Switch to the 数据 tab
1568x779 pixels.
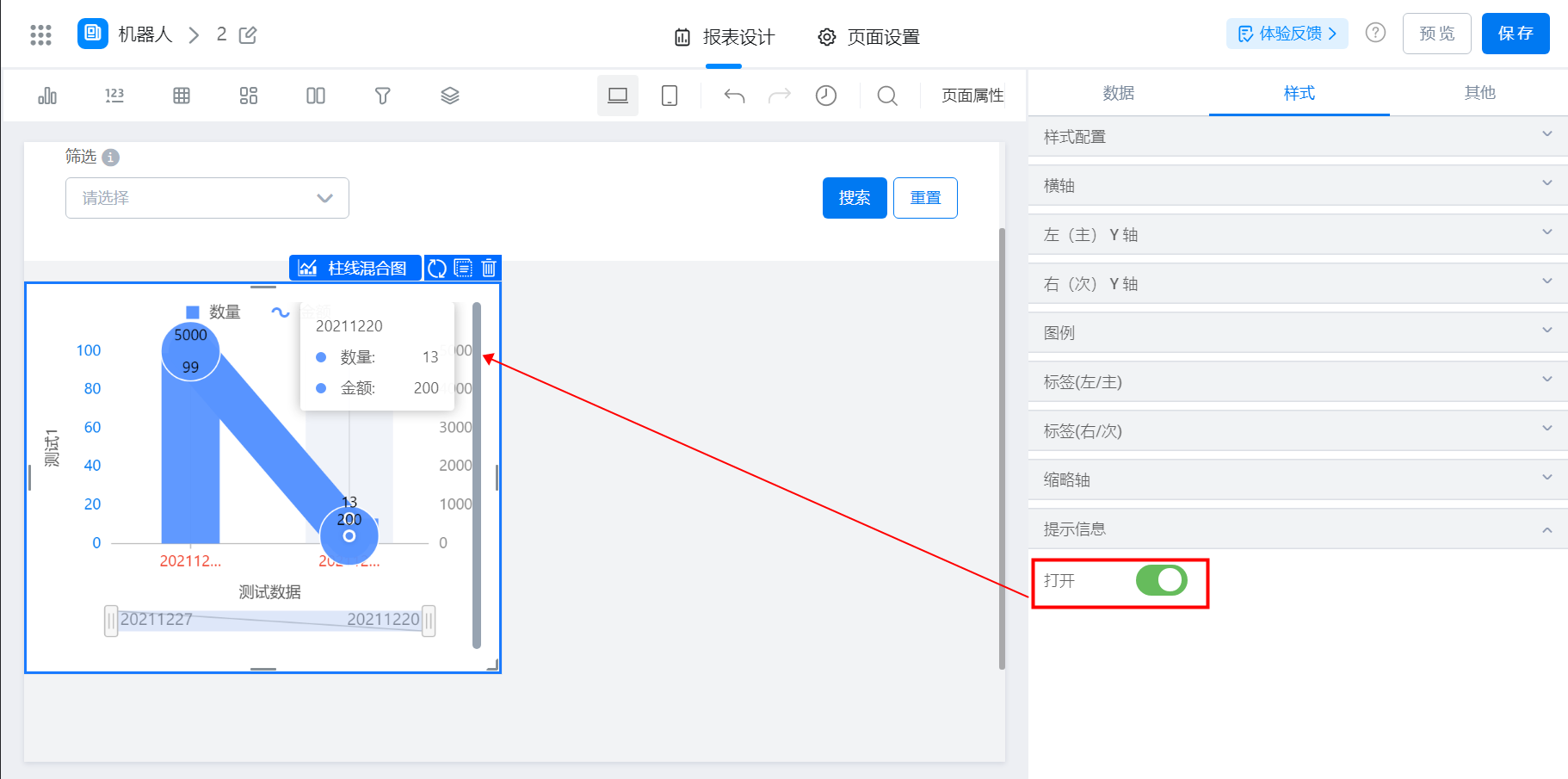pos(1119,93)
